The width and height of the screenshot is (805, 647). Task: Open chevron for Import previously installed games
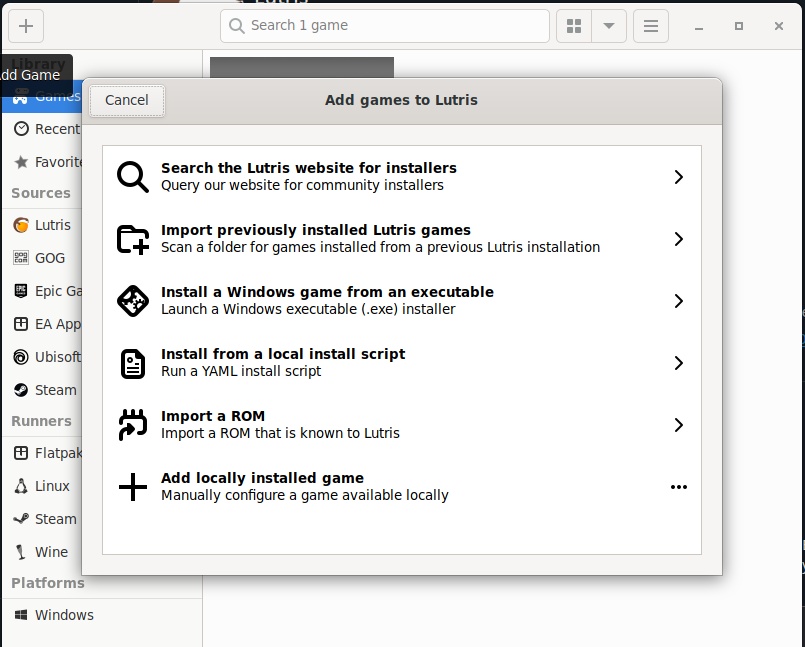pos(679,239)
